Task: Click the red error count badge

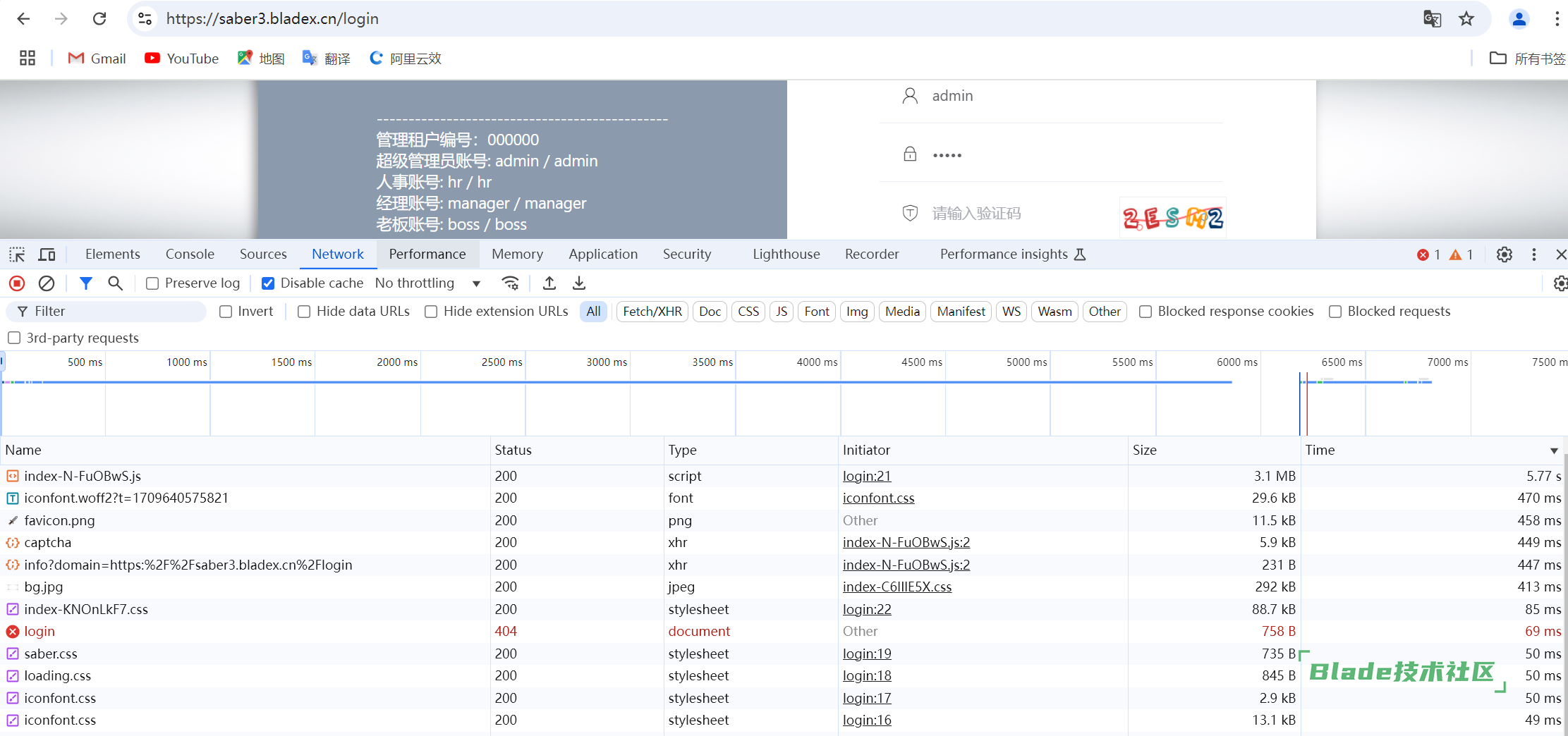Action: pos(1428,255)
